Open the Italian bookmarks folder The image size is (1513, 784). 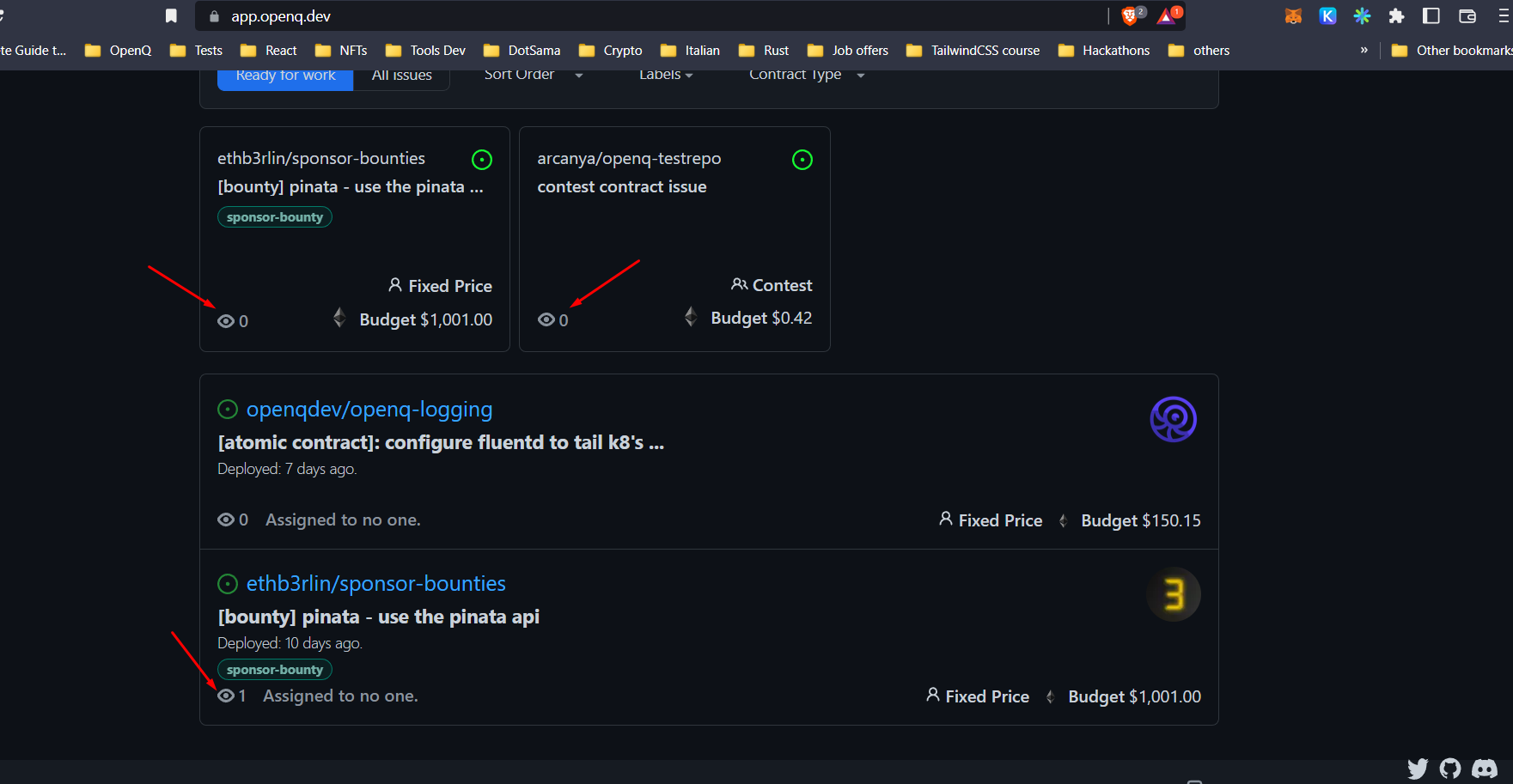(691, 51)
